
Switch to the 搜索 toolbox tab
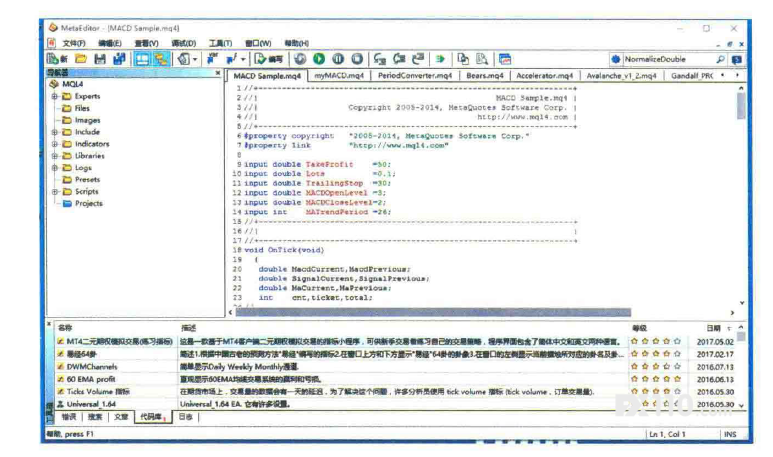click(95, 417)
